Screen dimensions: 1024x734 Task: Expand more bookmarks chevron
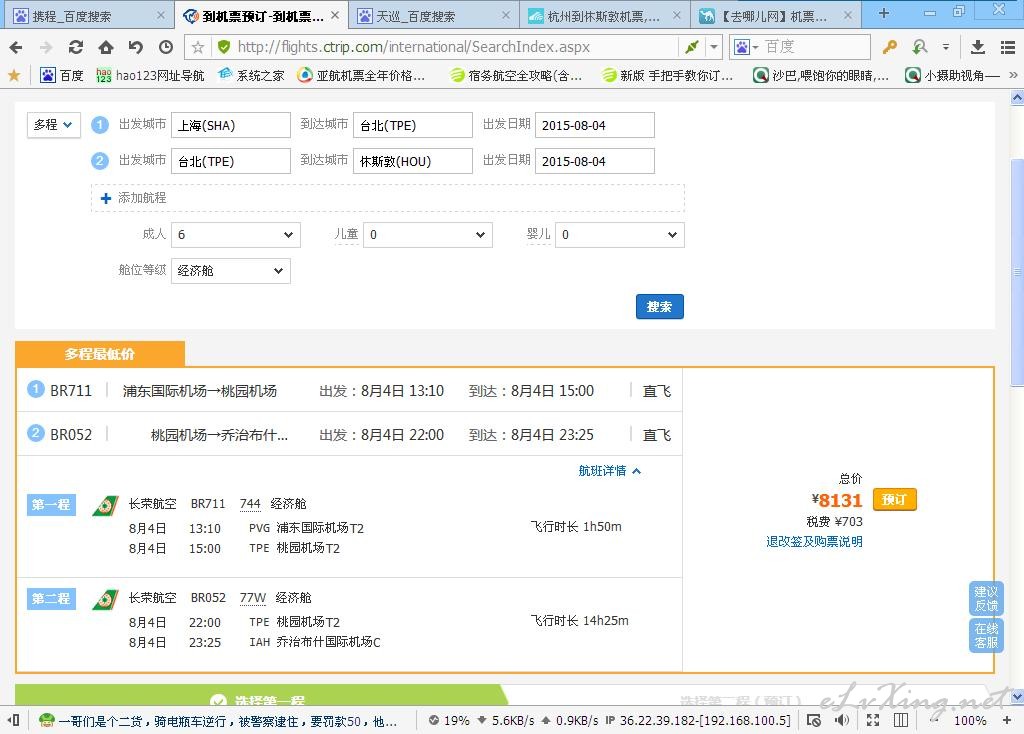coord(1013,76)
